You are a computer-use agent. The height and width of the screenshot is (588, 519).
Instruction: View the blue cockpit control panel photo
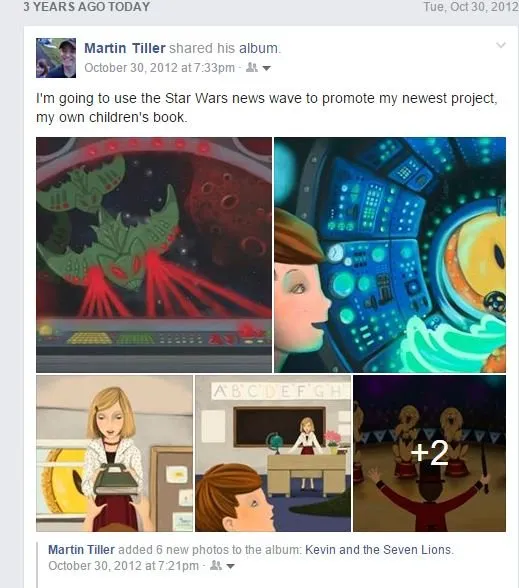coord(390,255)
